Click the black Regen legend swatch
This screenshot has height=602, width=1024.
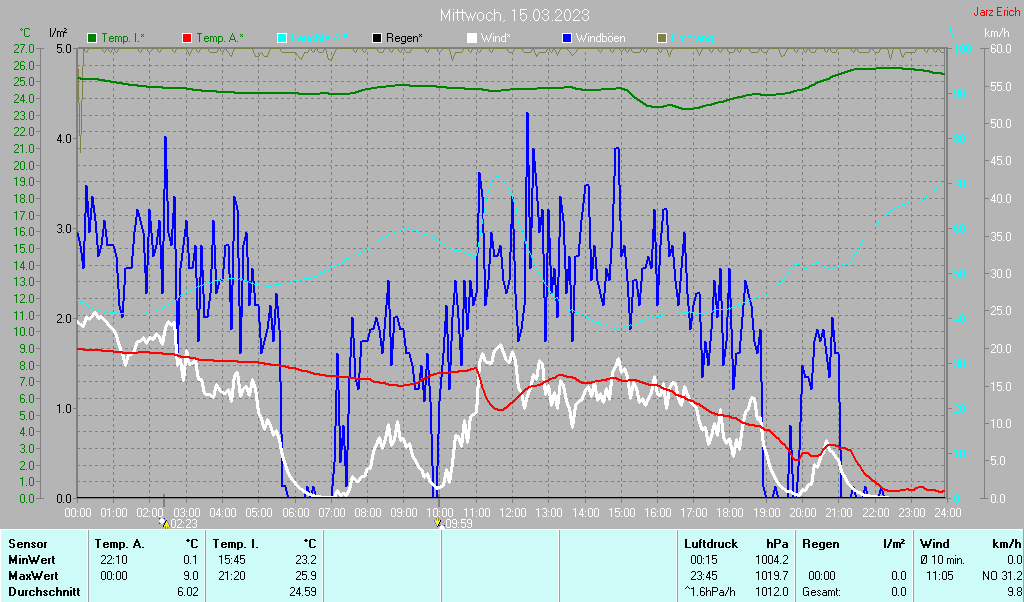[377, 38]
